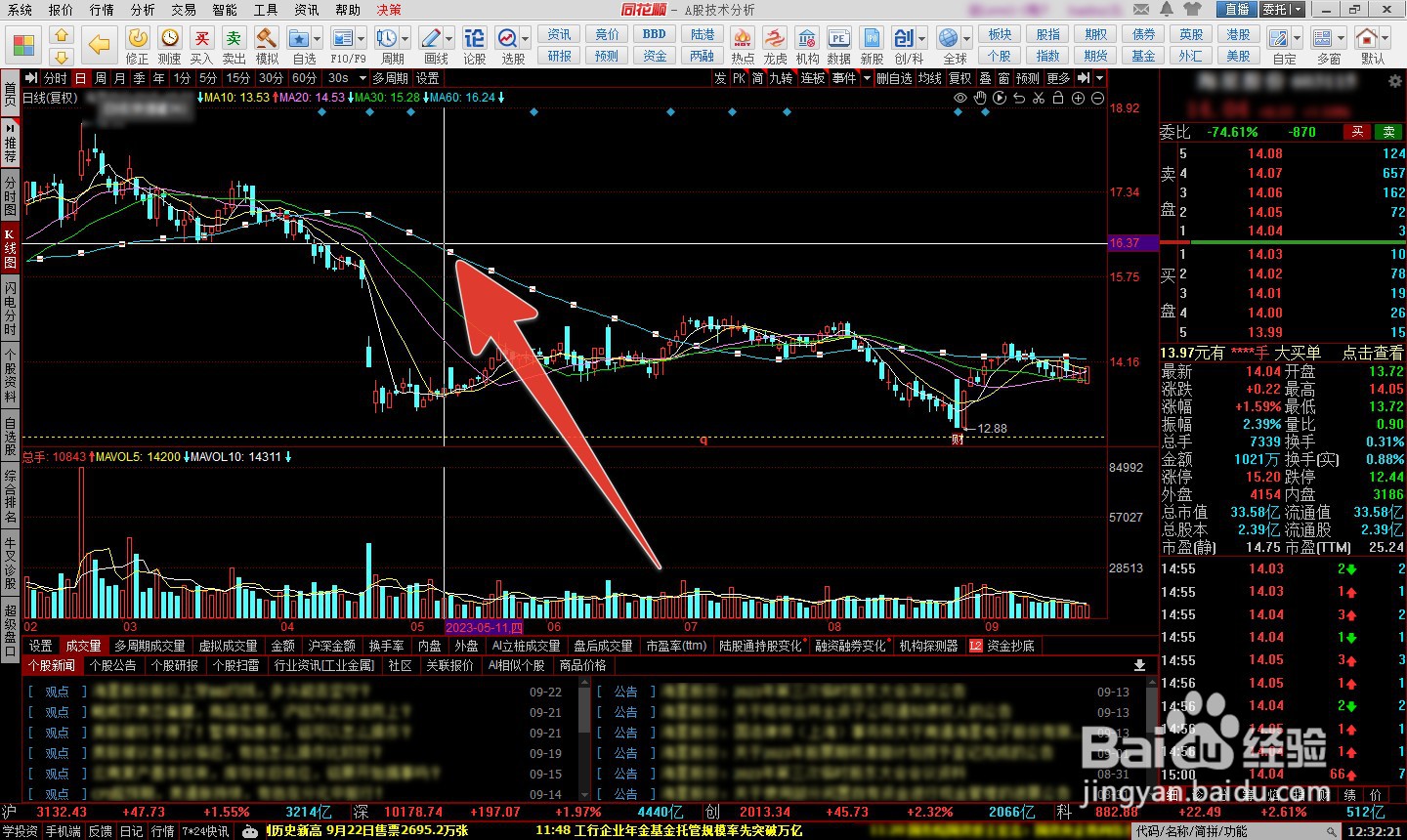Click the colorful four-square home icon
Image resolution: width=1407 pixels, height=840 pixels.
(24, 45)
